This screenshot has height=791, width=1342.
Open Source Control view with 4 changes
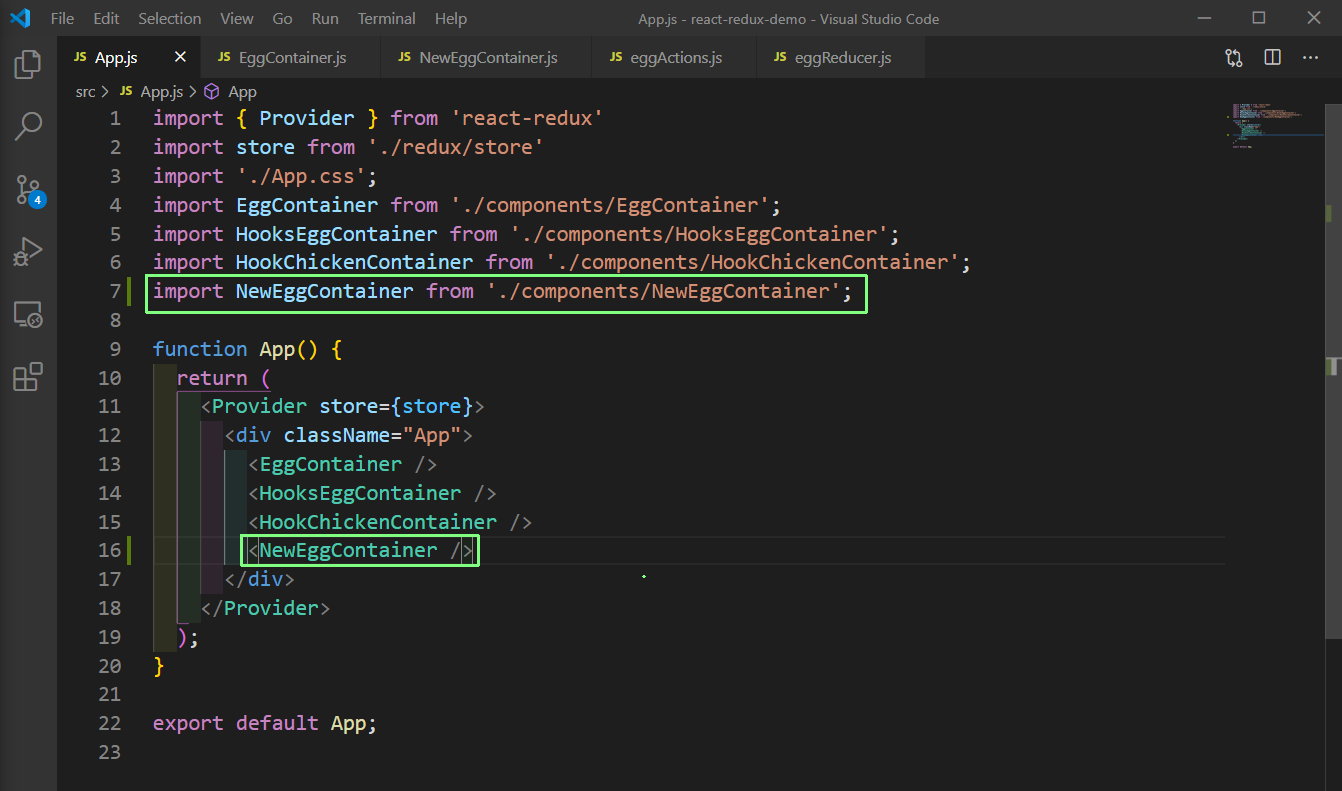[x=28, y=189]
